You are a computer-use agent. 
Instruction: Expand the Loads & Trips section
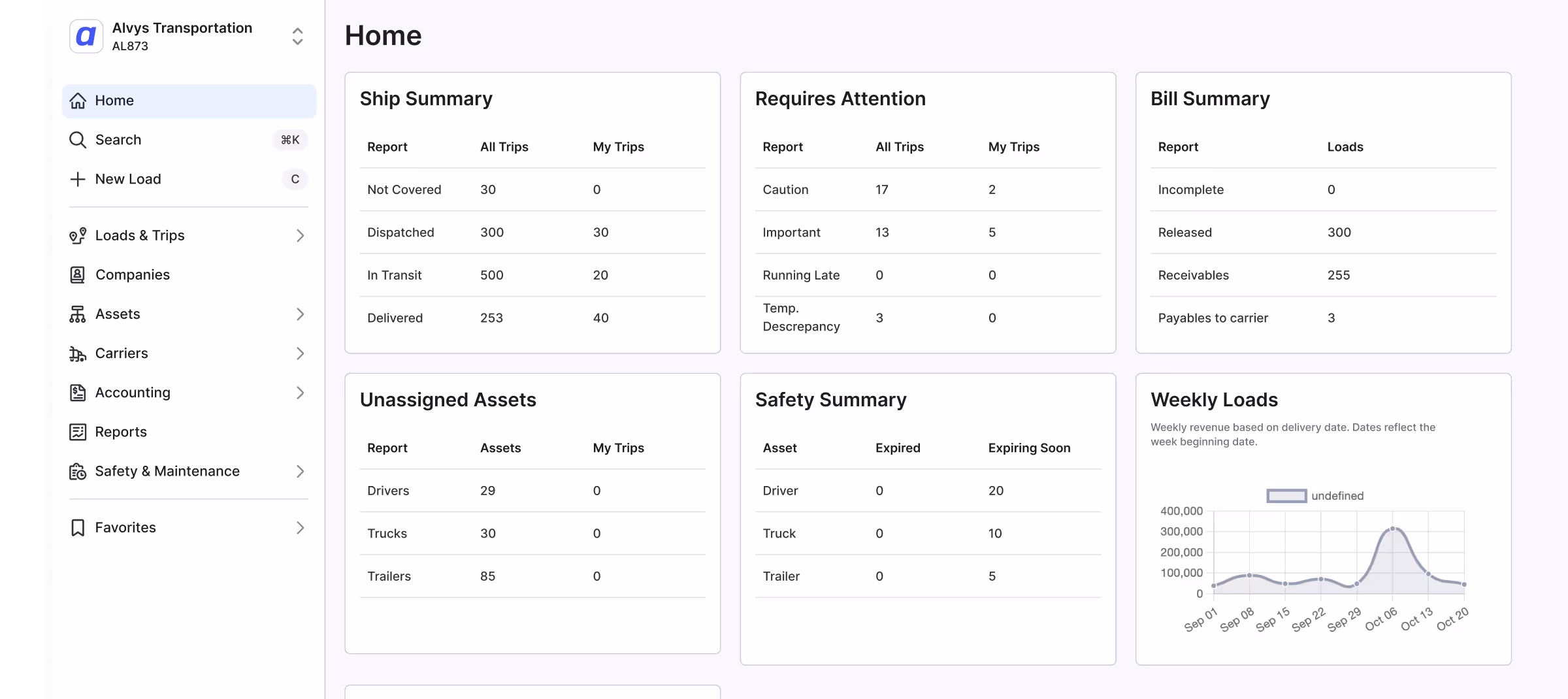coord(300,235)
